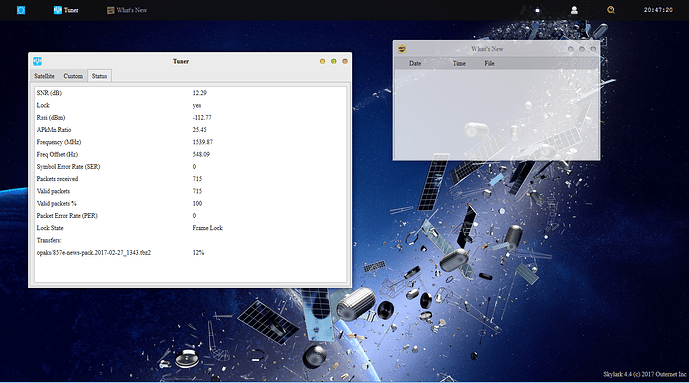Screen dimensions: 689x383
Task: Select the Status tab
Action: tap(99, 76)
